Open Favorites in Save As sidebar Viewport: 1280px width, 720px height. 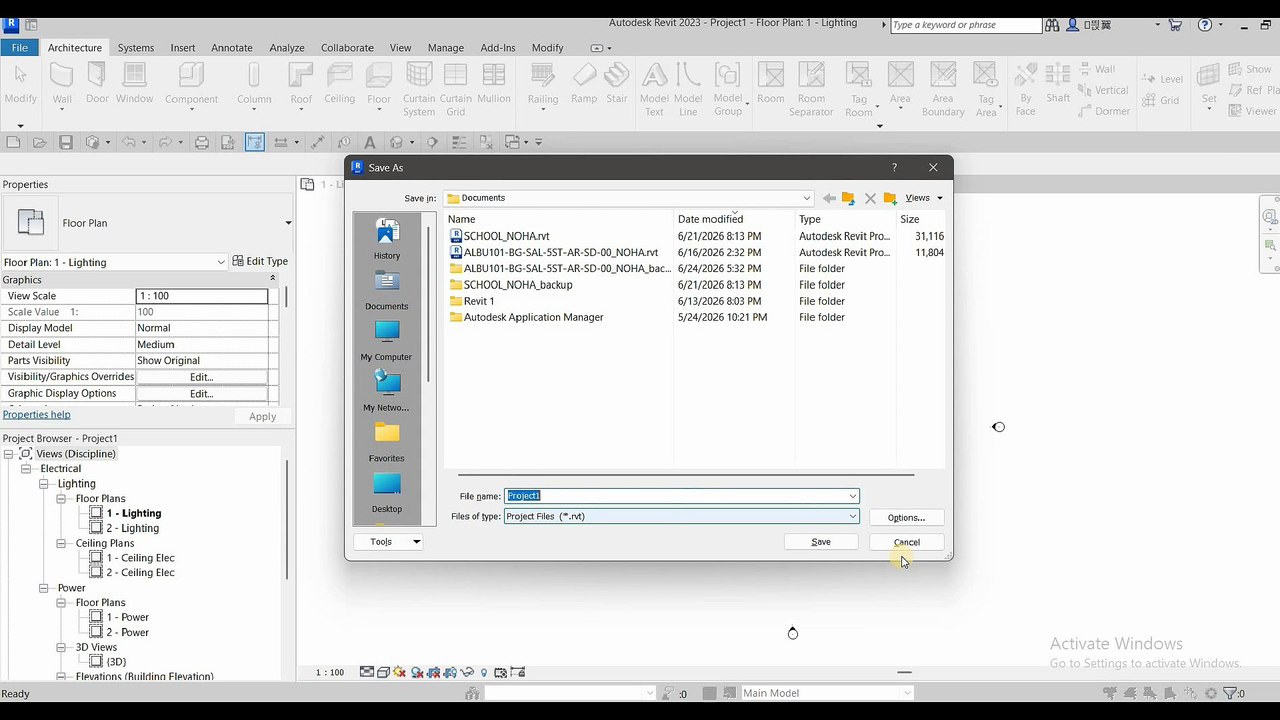387,442
